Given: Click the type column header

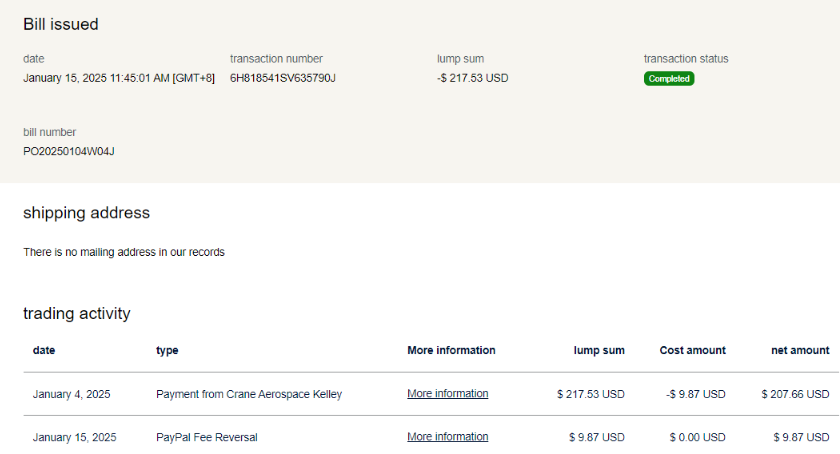Looking at the screenshot, I should tap(167, 350).
